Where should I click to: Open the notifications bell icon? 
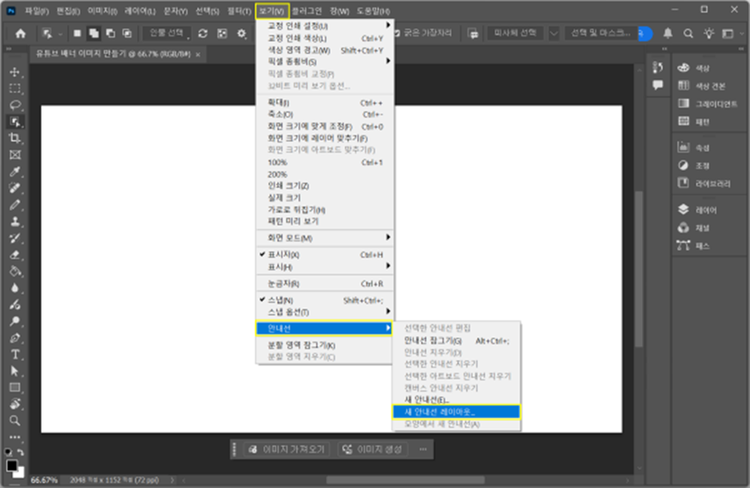[668, 33]
